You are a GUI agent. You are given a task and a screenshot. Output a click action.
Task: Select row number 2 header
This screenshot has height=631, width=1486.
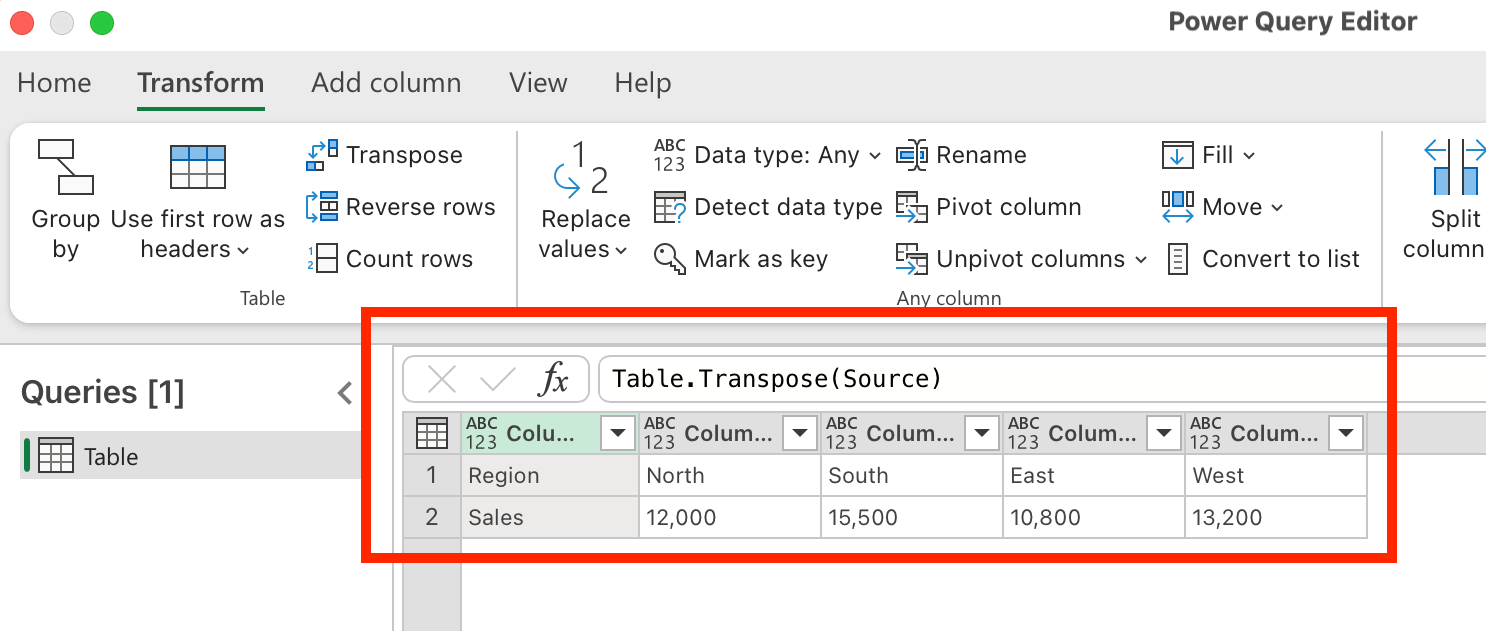[x=432, y=518]
